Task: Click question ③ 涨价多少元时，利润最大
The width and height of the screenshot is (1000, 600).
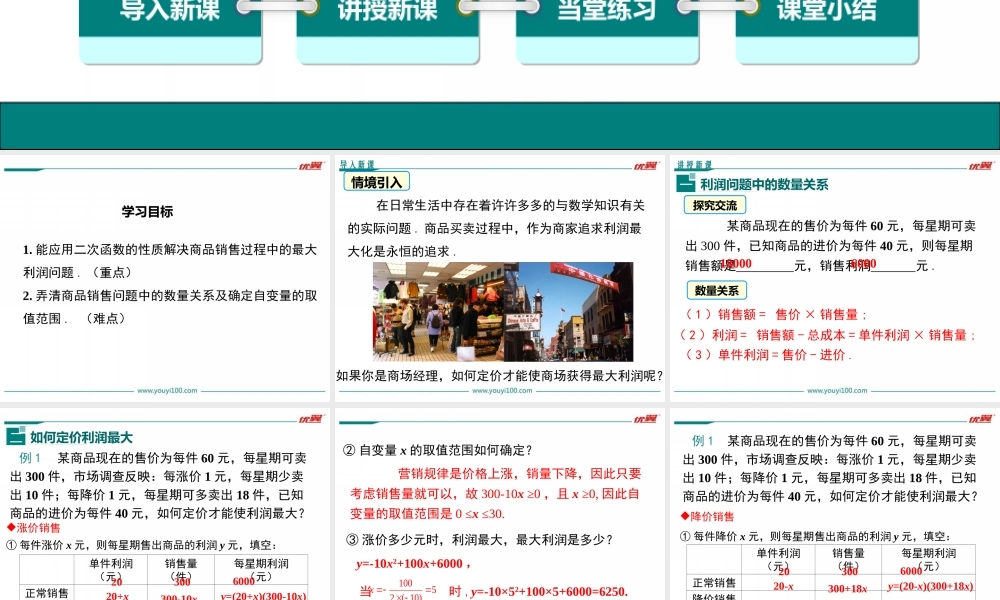Action: (x=480, y=539)
